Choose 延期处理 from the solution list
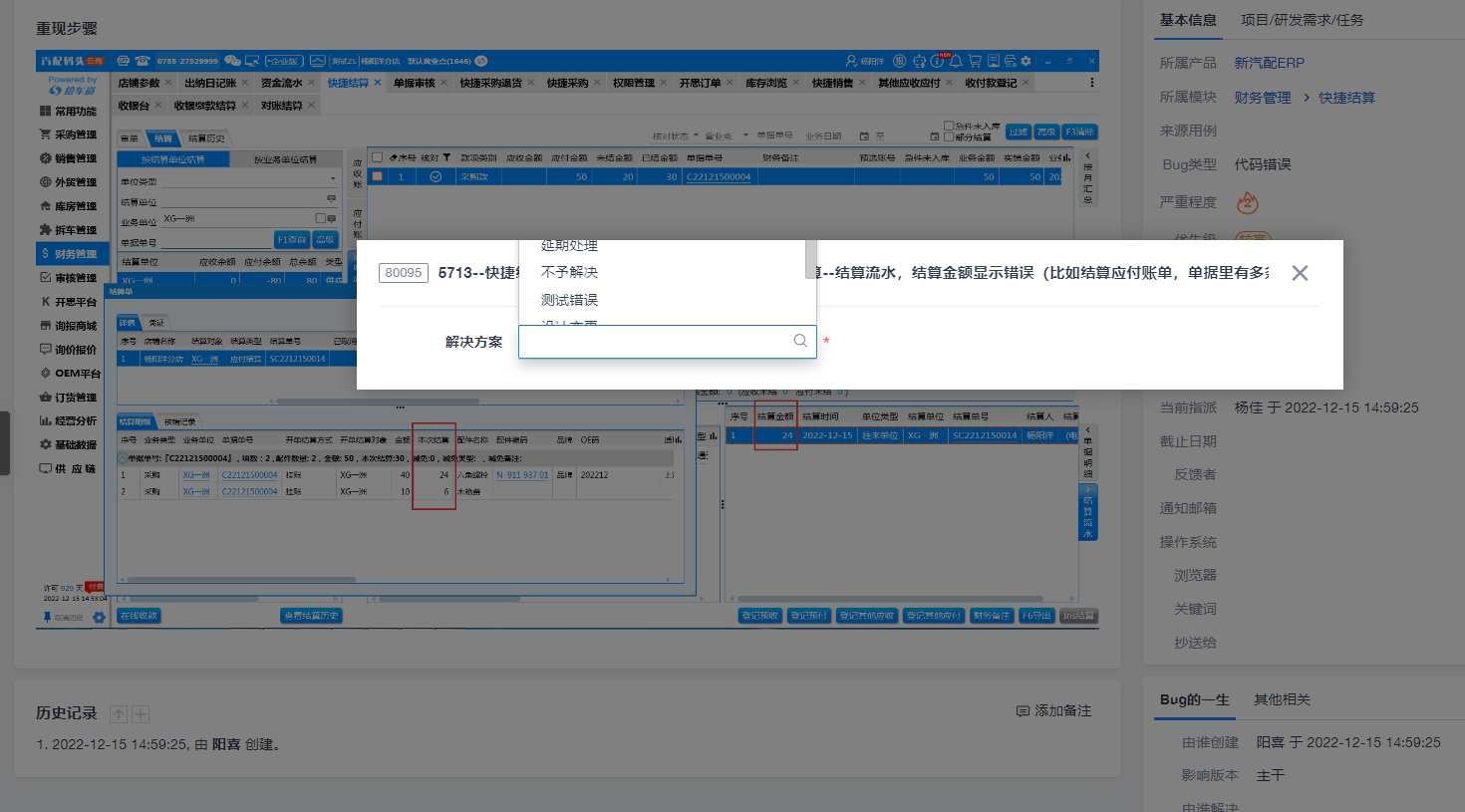Screen dimensions: 1465x812 pyautogui.click(x=569, y=245)
